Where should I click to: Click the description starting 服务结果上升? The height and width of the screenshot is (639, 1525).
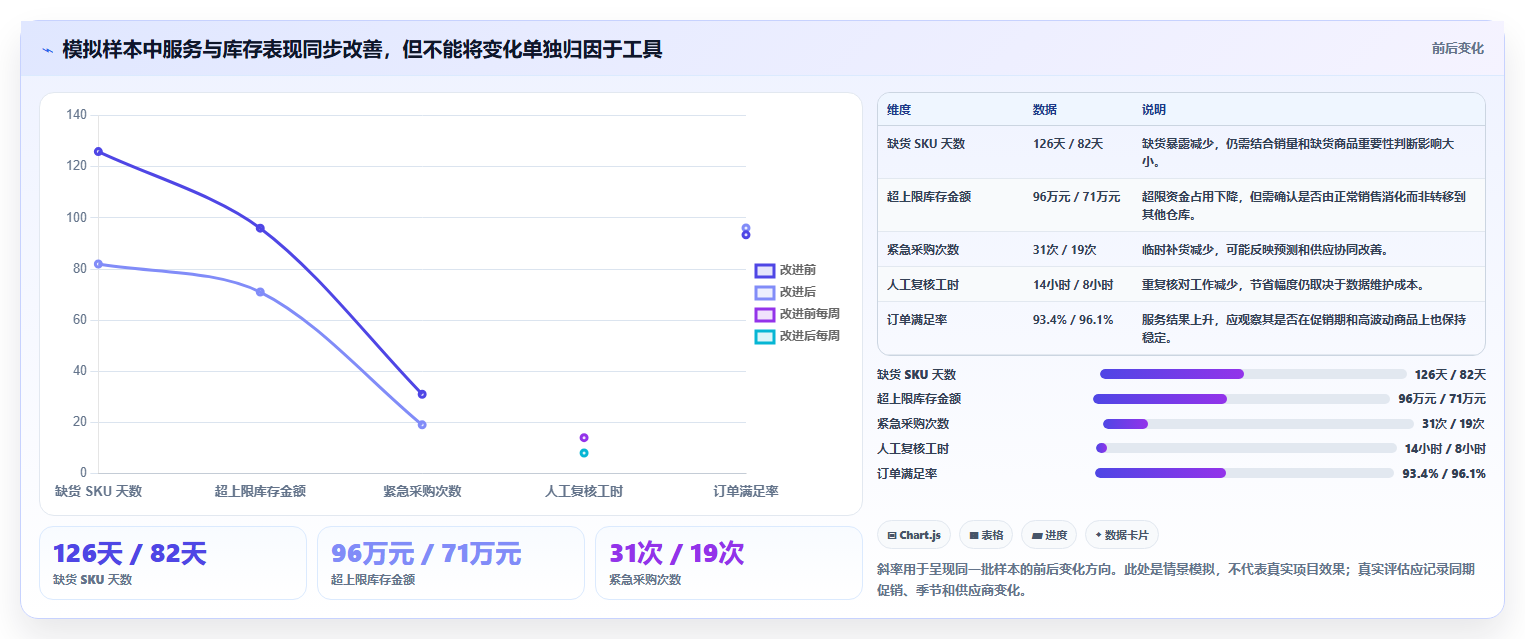pyautogui.click(x=1304, y=329)
